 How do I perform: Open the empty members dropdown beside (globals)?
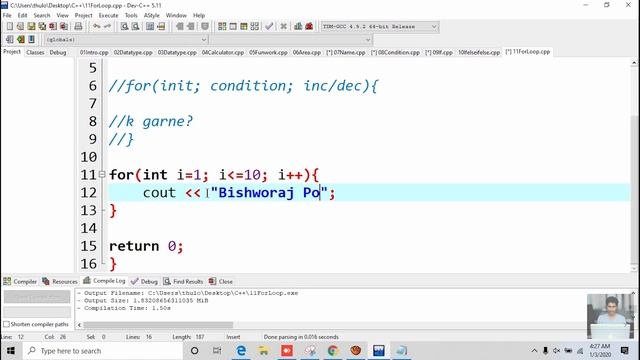(x=291, y=40)
